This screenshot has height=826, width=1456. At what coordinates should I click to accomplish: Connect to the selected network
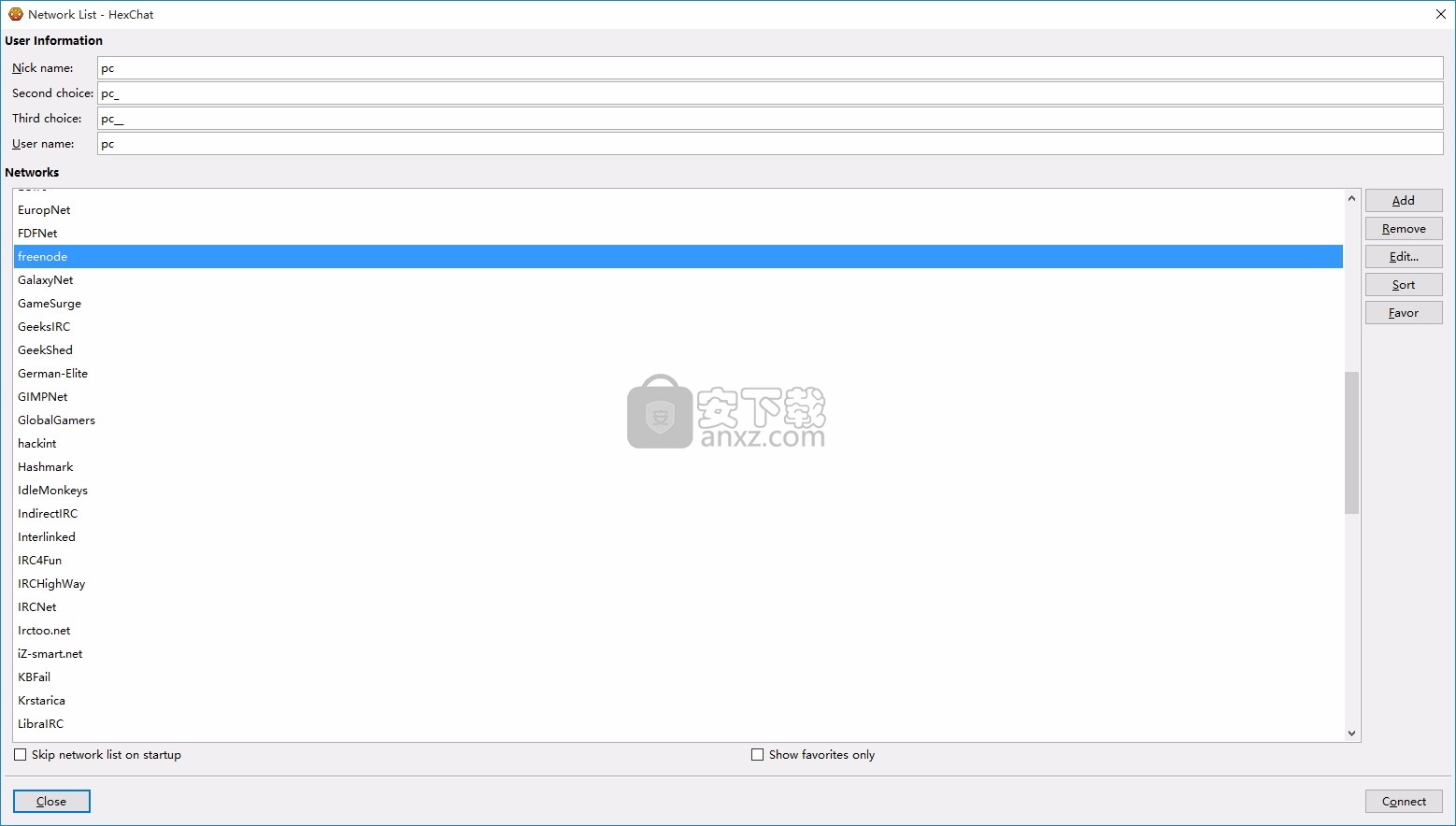[1404, 801]
